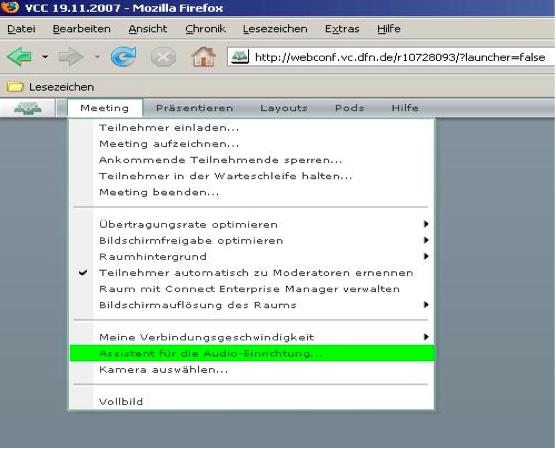
Task: Open the Chronik menu
Action: point(205,29)
